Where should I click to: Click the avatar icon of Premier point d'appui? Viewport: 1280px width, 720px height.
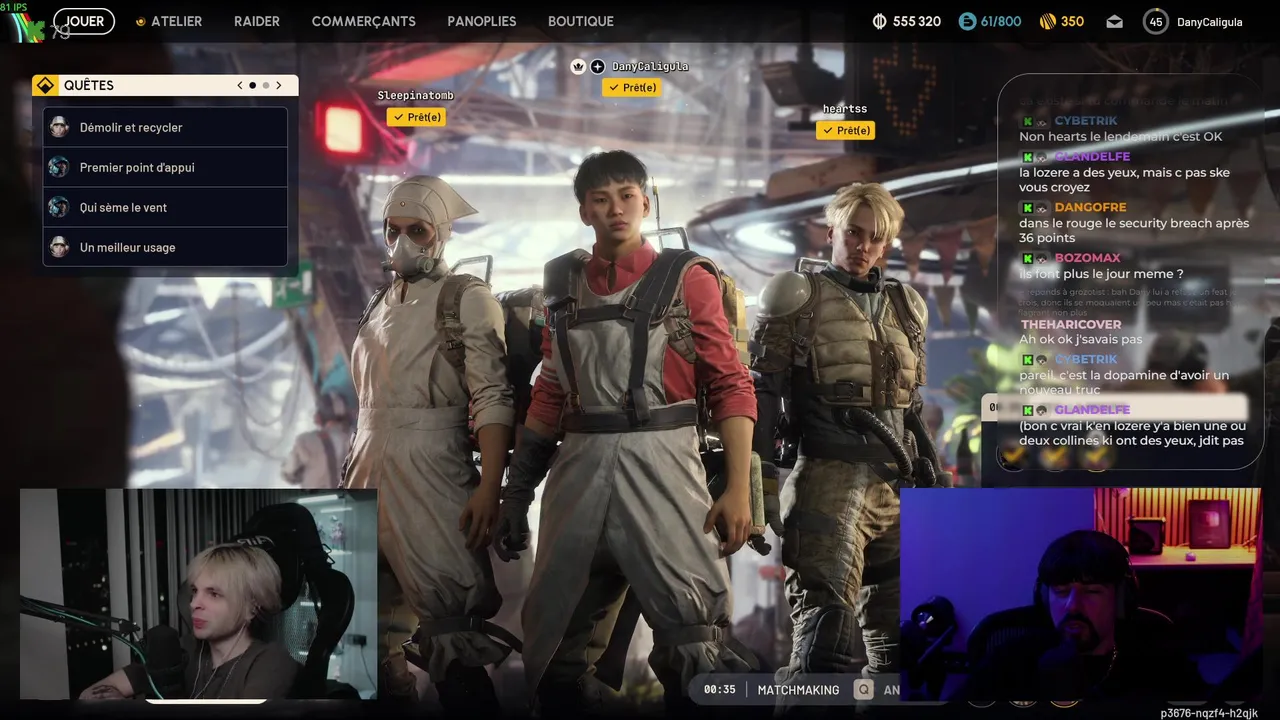pos(59,167)
